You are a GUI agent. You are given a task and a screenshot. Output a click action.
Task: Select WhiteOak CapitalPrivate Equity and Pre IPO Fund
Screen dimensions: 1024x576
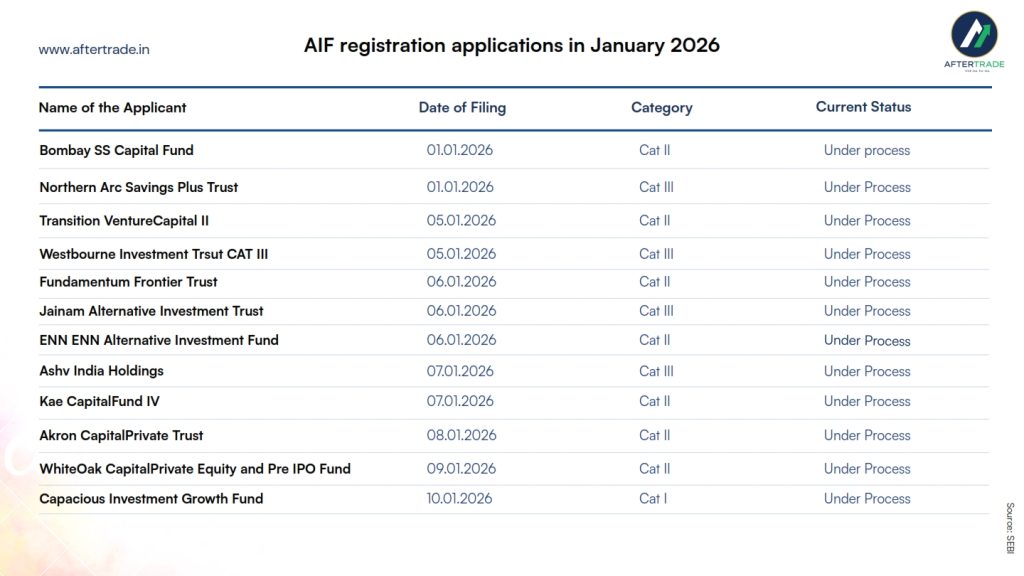(194, 468)
